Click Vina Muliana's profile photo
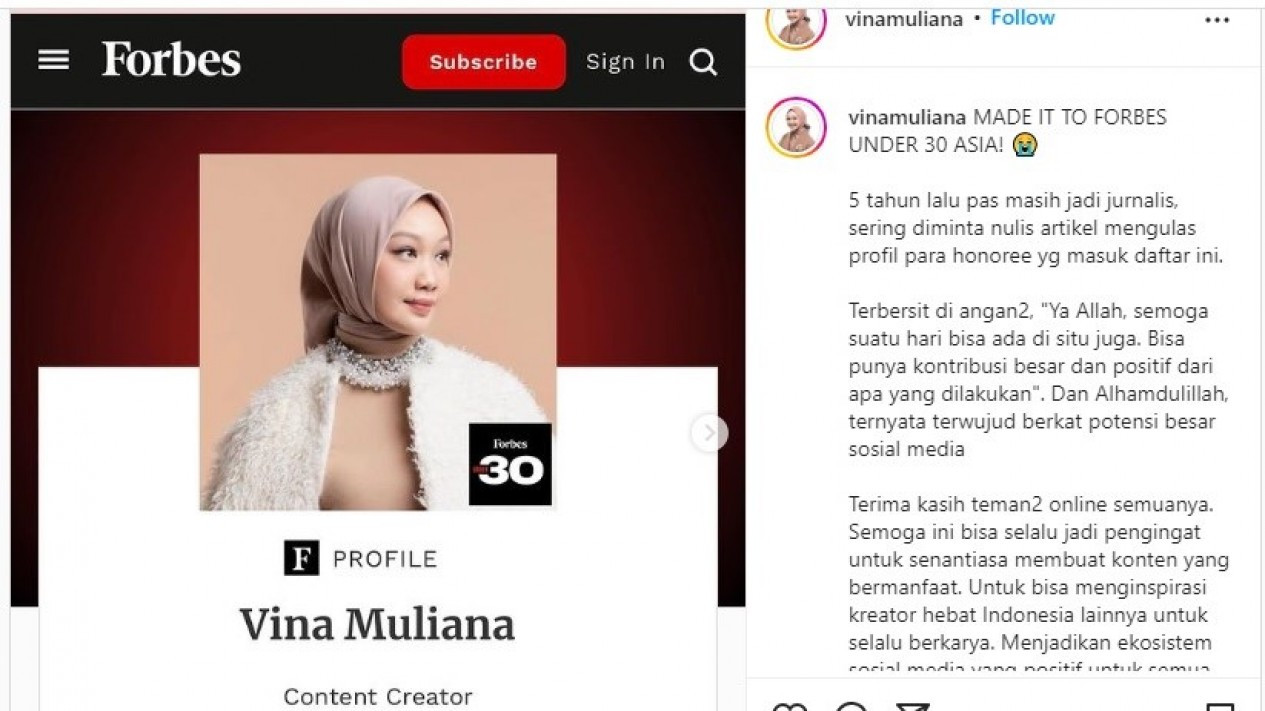Image resolution: width=1265 pixels, height=711 pixels. pos(378,332)
